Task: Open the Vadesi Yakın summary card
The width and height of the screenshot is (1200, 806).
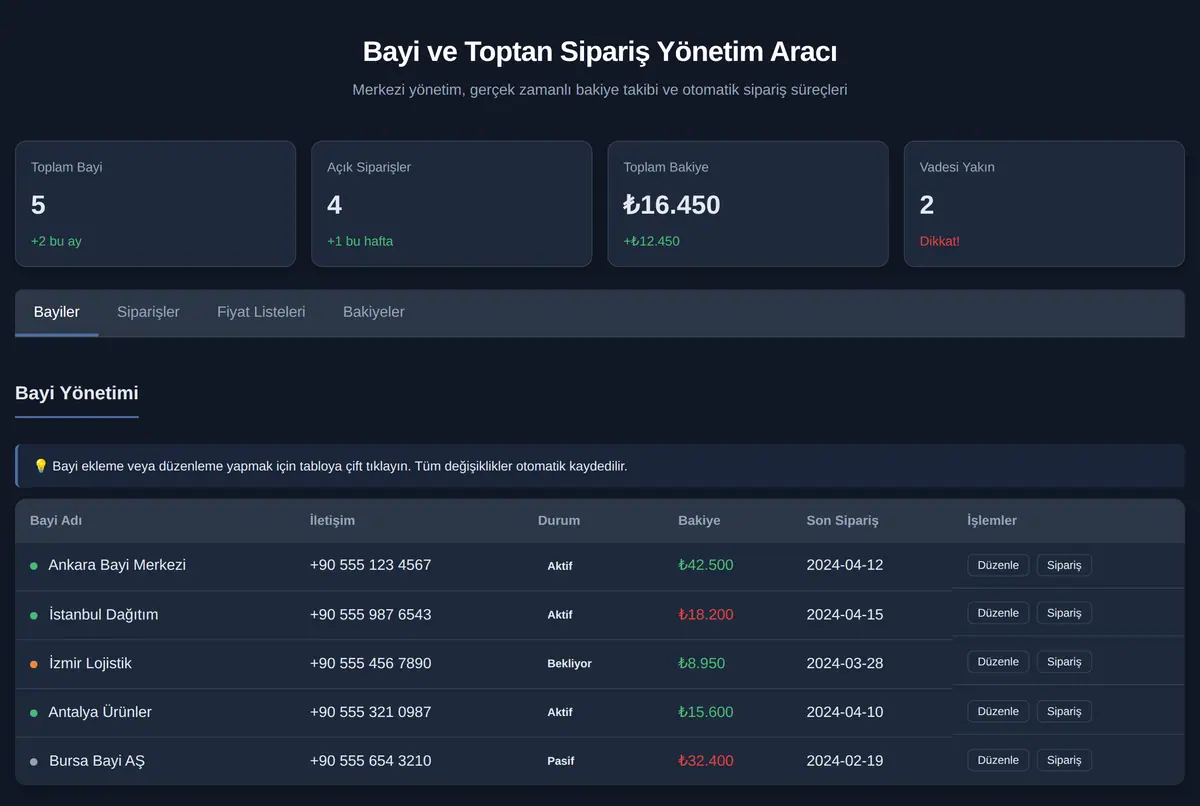Action: click(x=1044, y=204)
